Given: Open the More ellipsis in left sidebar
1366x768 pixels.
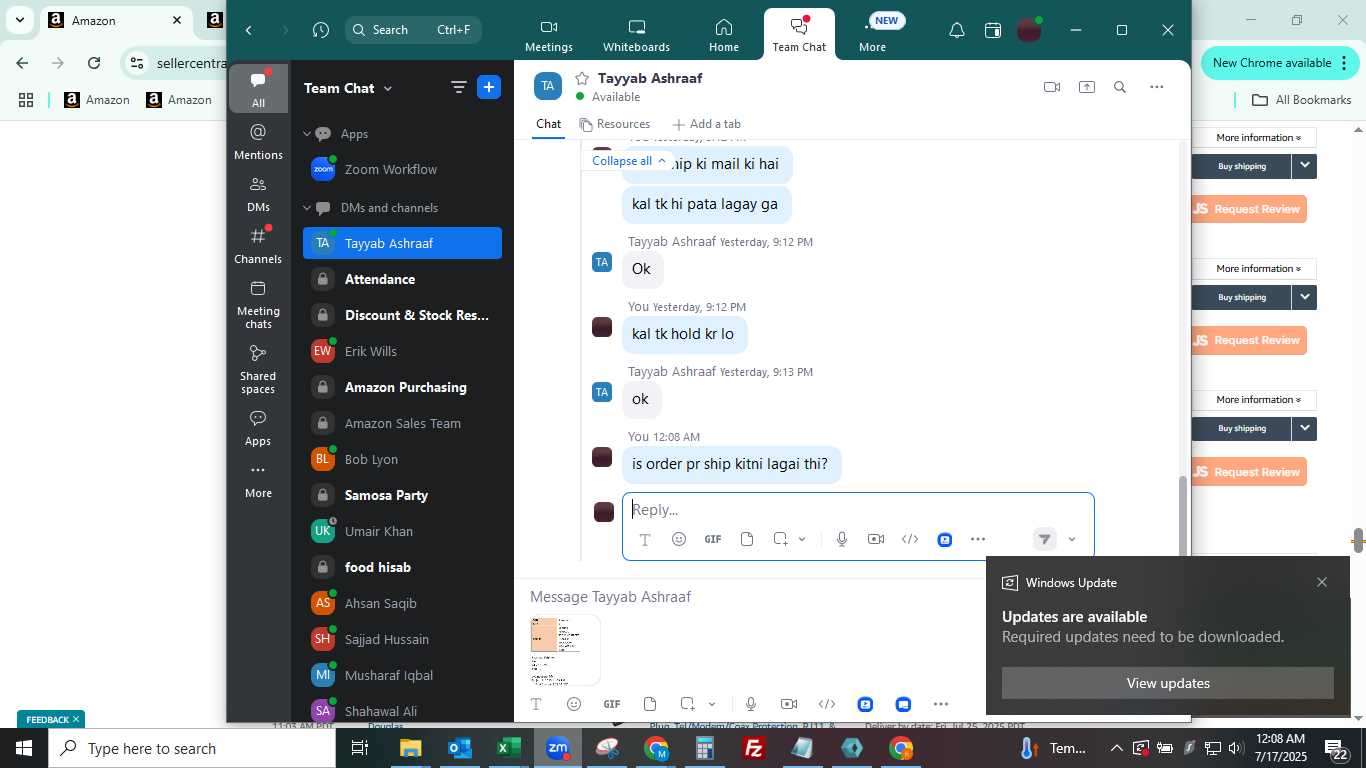Looking at the screenshot, I should click(258, 480).
